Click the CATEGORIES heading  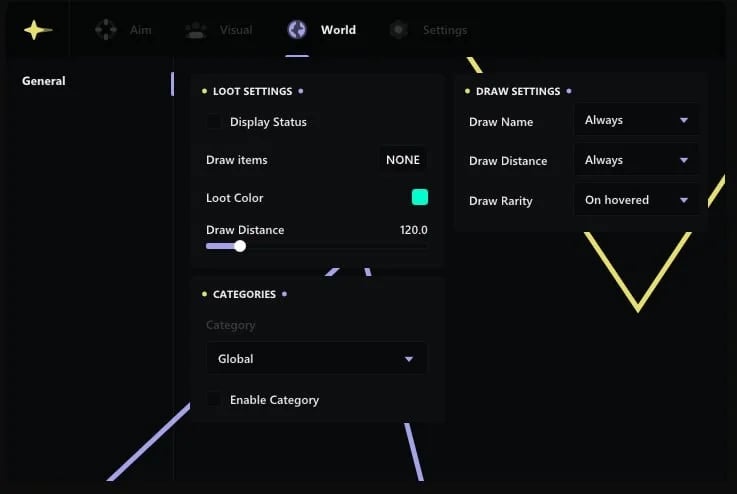click(244, 294)
